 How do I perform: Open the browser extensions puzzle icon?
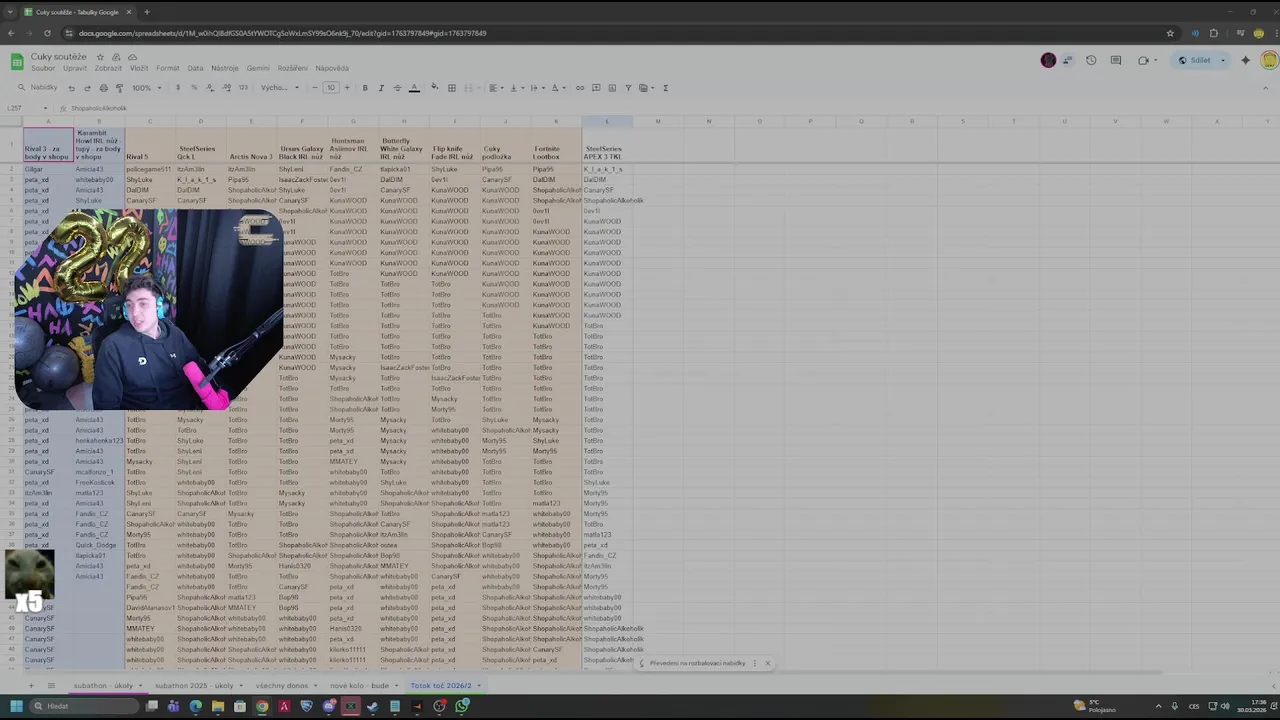(1213, 33)
